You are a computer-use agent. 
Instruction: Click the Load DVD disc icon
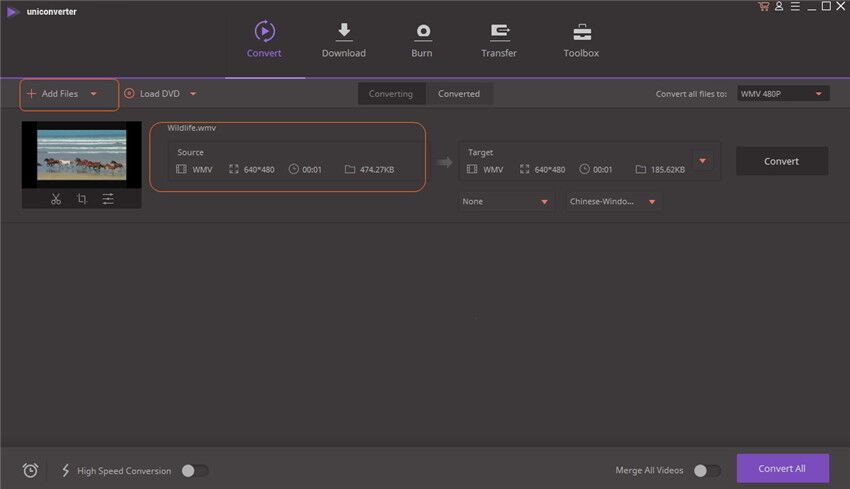pos(129,93)
